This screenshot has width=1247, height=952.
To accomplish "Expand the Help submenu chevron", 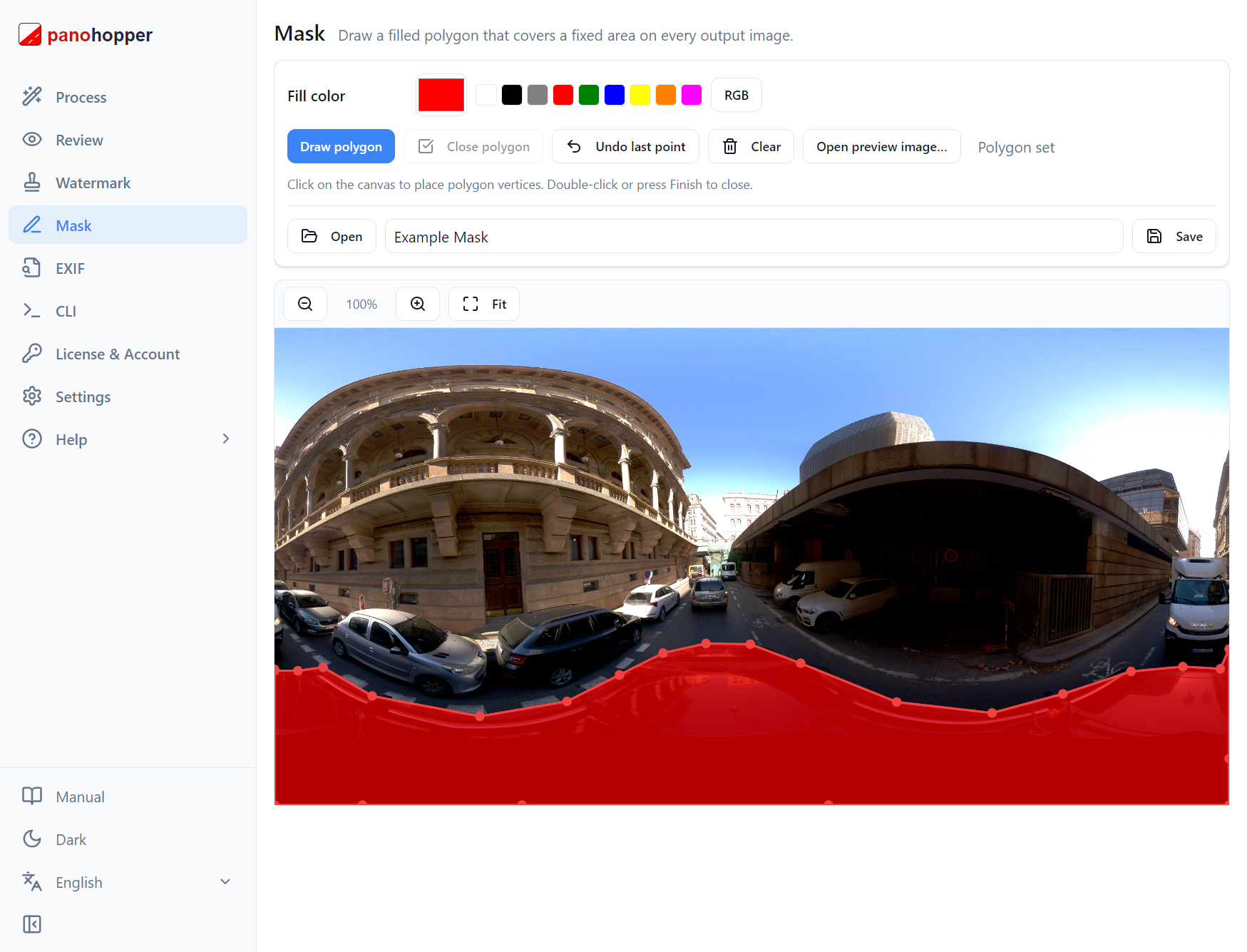I will 226,439.
